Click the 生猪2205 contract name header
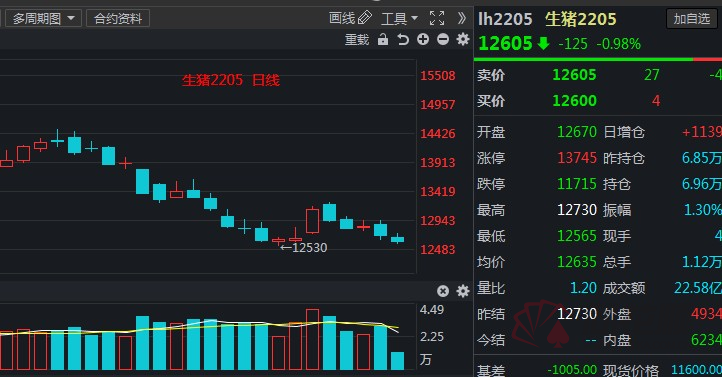This screenshot has width=722, height=377. 581,19
